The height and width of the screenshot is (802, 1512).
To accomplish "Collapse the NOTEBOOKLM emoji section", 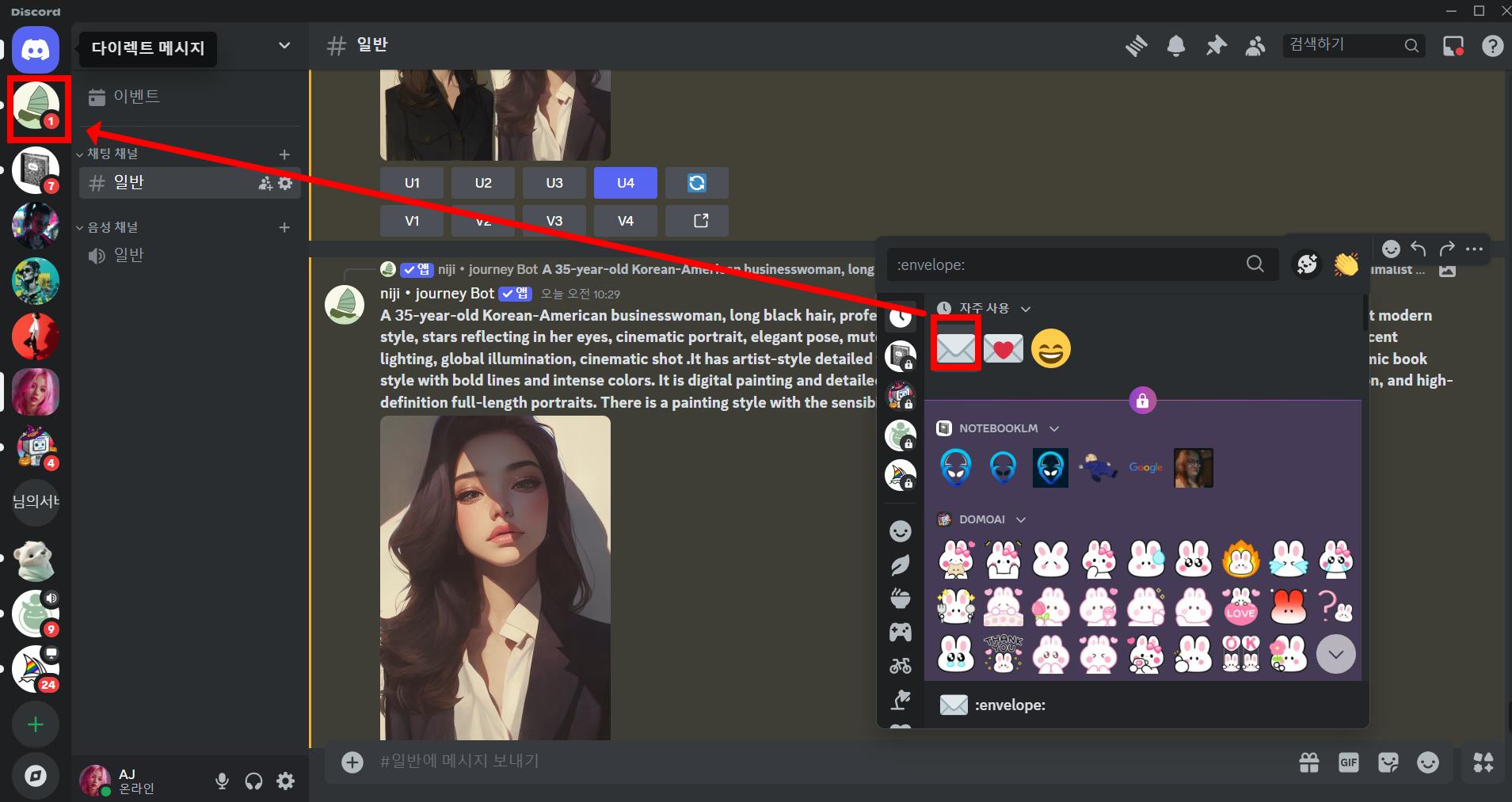I will (x=1053, y=428).
